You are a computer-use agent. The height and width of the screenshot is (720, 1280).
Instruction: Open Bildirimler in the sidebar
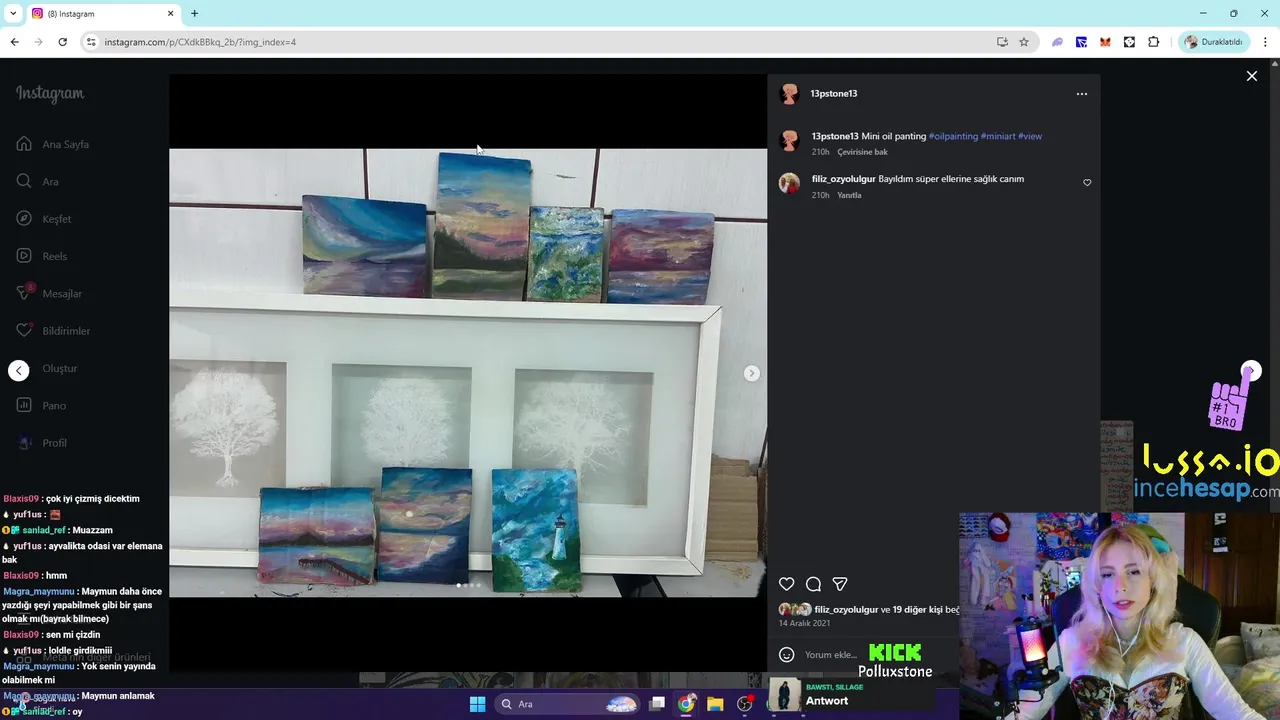tap(55, 331)
